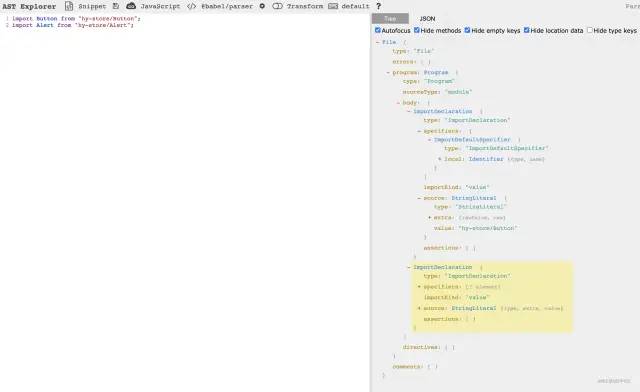Screen dimensions: 640x392
Task: Collapse the highlighted ImportDeclaration node
Action: [x=409, y=267]
